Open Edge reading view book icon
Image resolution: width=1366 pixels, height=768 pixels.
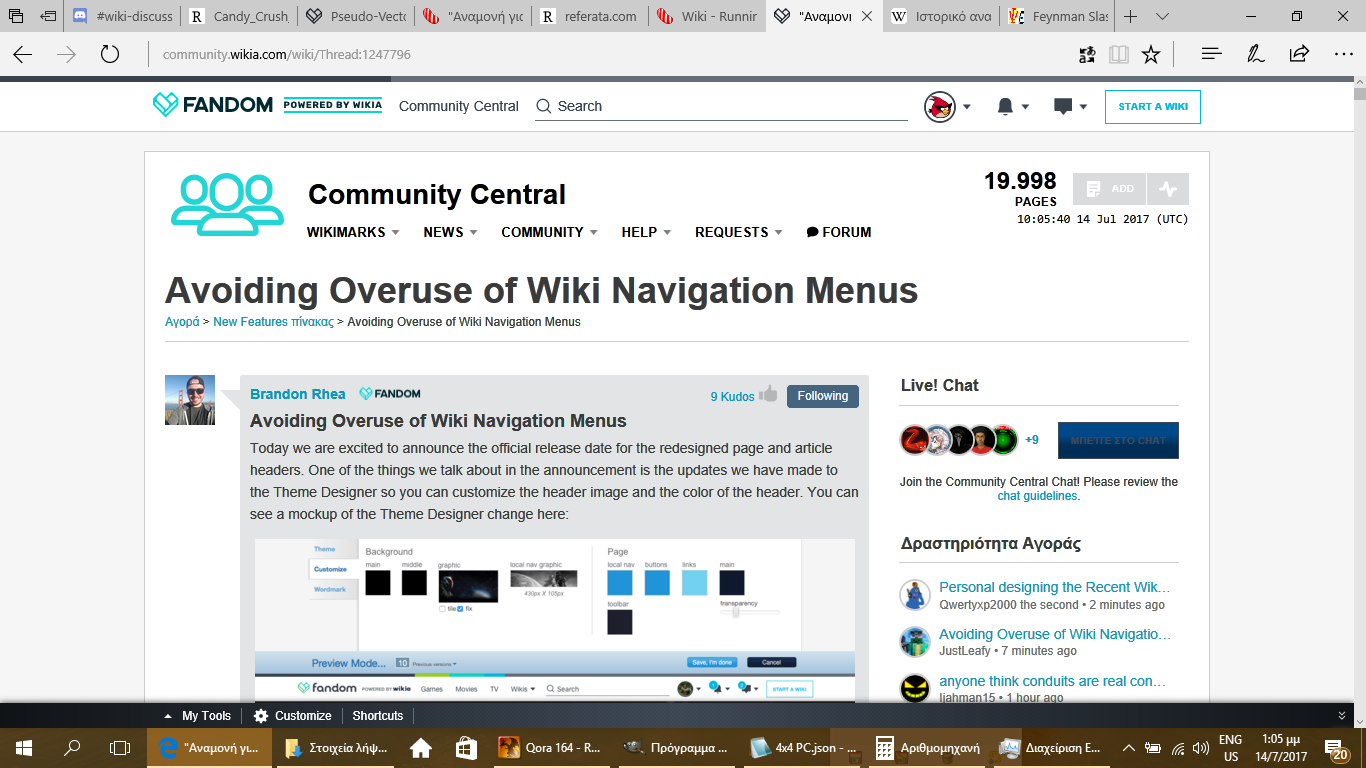coord(1118,54)
